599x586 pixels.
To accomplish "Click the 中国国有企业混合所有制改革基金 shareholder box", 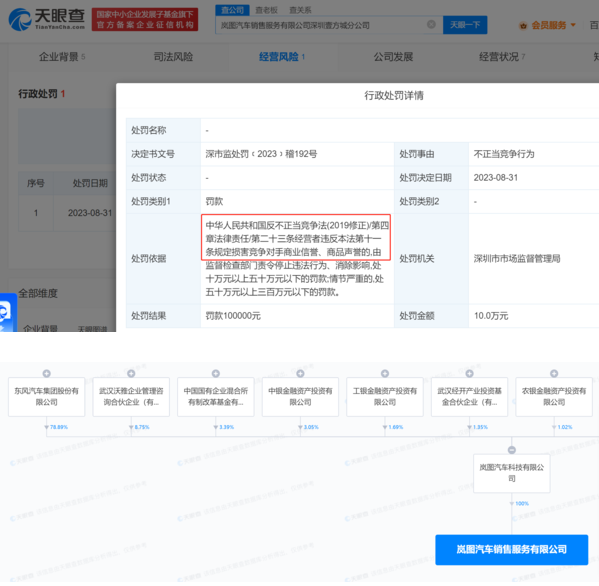I will (x=215, y=397).
